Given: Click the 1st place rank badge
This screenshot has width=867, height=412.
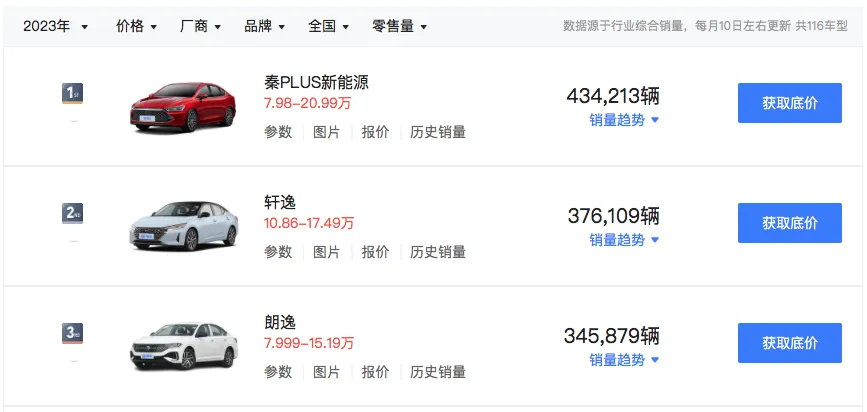Looking at the screenshot, I should 72,93.
